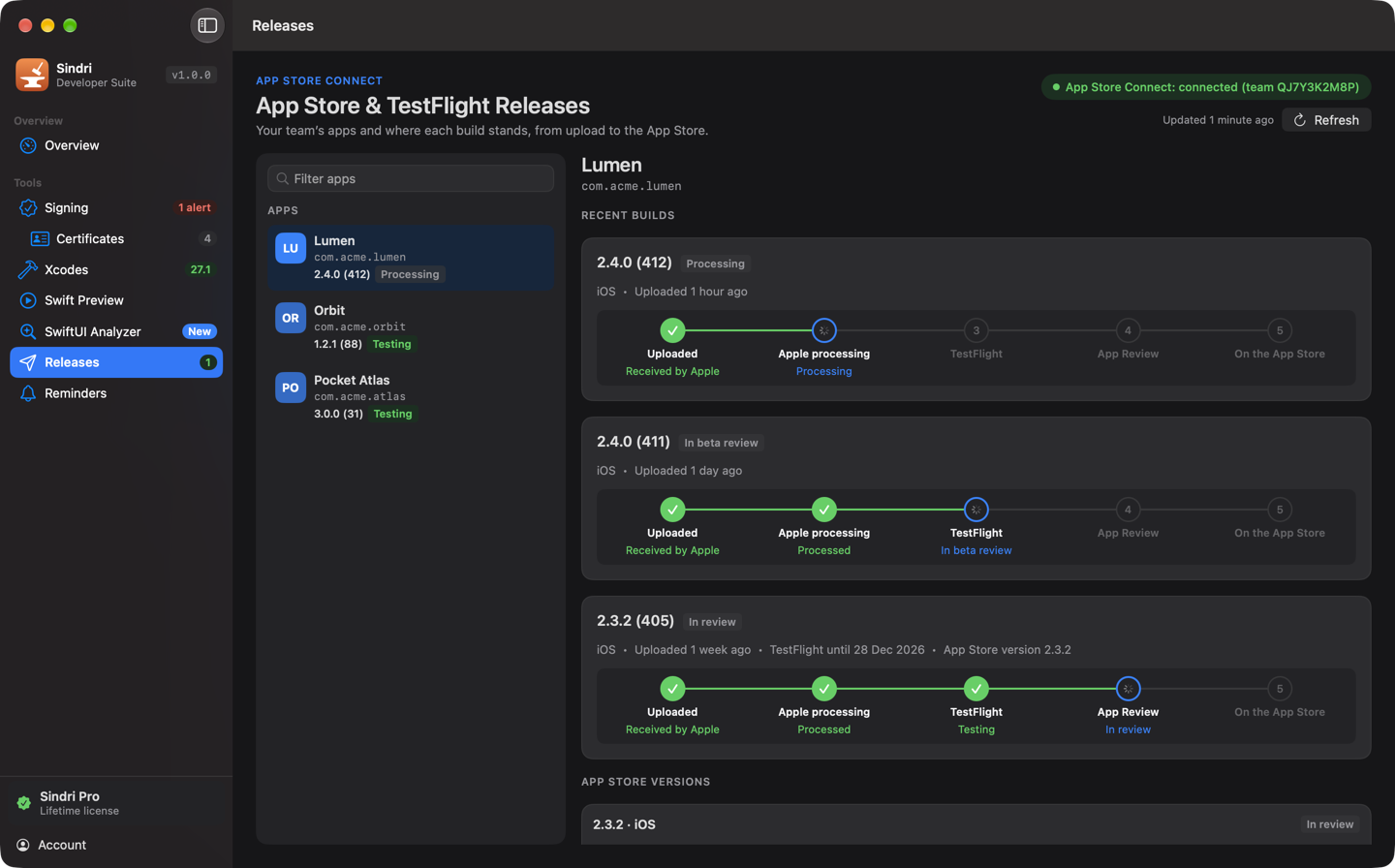Click the 2.3.2 (405) build title

(x=635, y=621)
